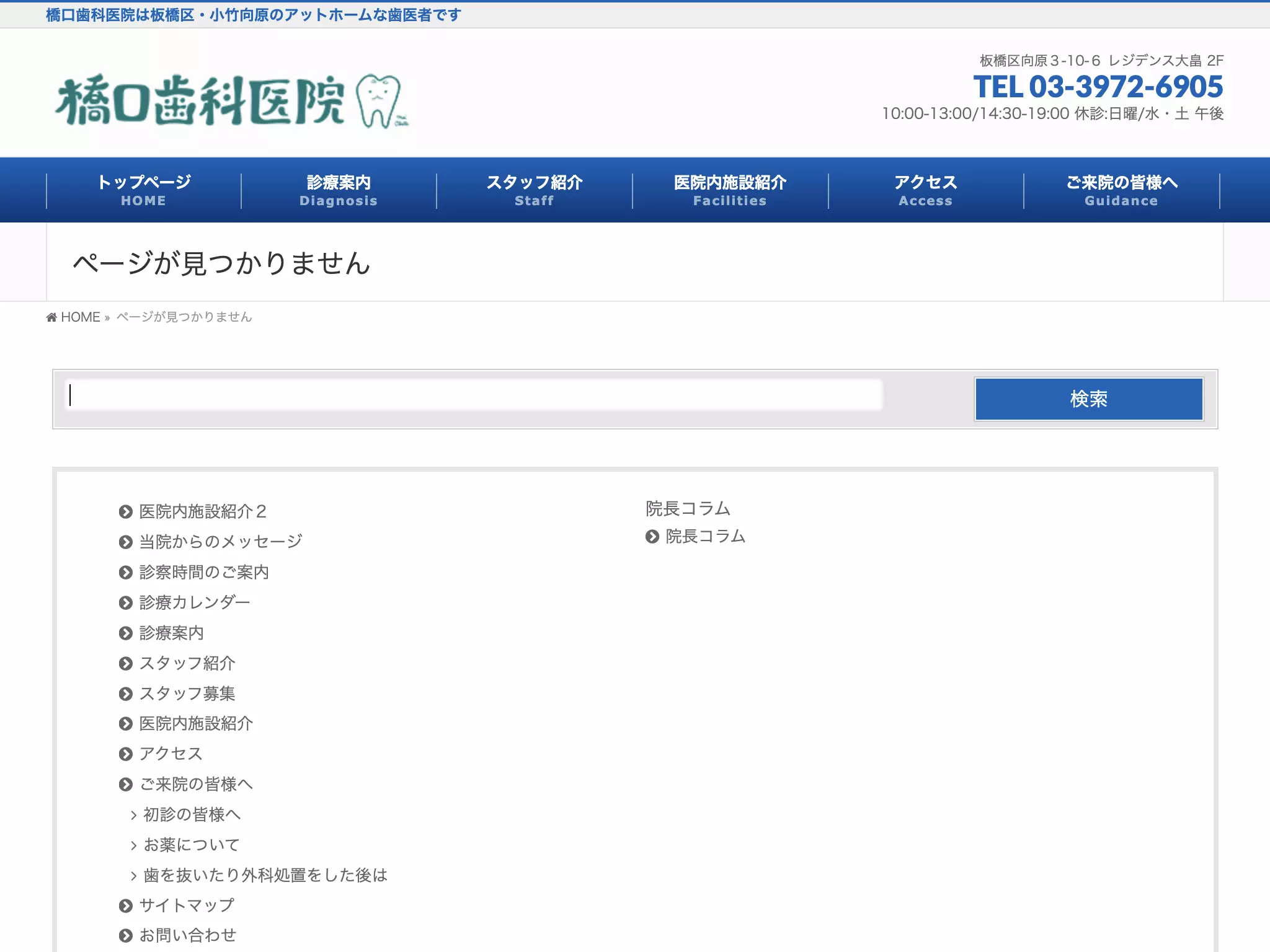
Task: Select 医院内施設紹介 Facilities in the nav bar
Action: click(x=730, y=190)
